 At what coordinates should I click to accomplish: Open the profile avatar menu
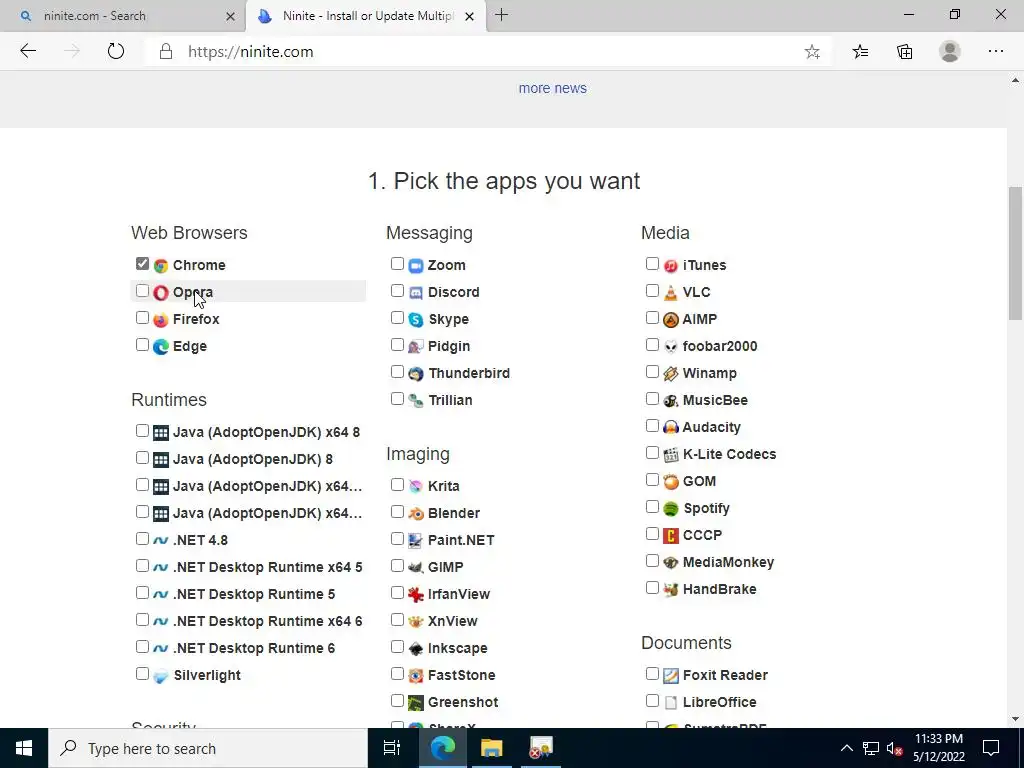(950, 52)
